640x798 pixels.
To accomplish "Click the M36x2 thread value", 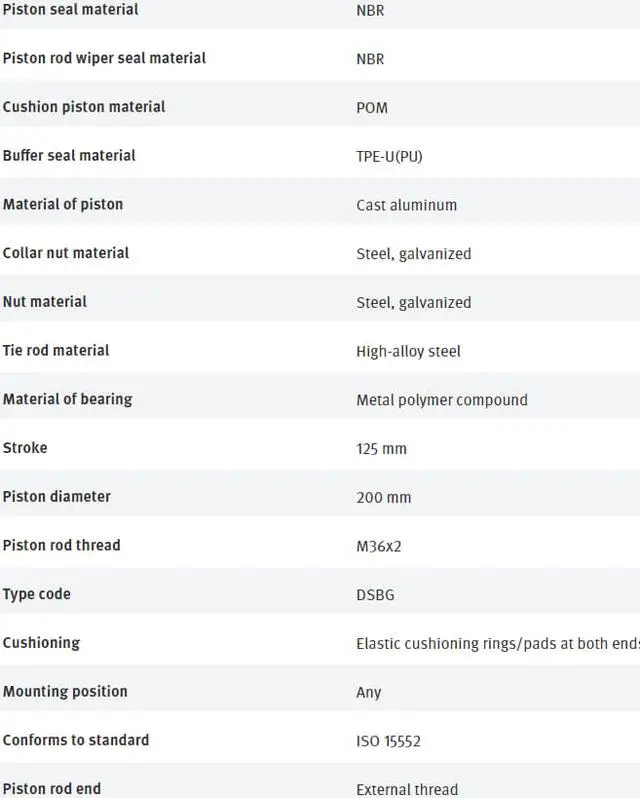I will pyautogui.click(x=379, y=546).
